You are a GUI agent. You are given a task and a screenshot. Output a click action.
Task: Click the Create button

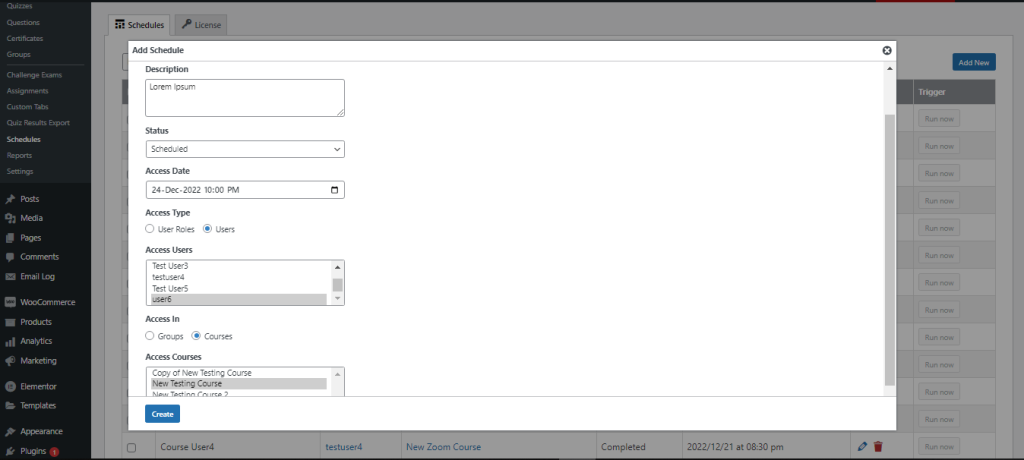(162, 414)
